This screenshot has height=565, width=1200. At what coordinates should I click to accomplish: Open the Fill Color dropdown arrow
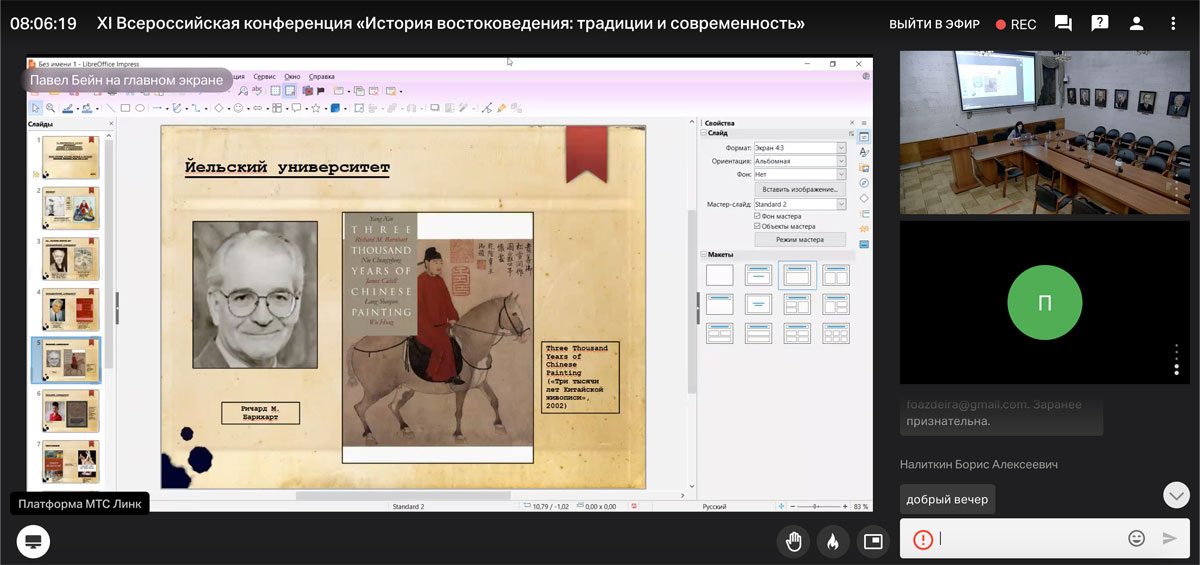point(97,109)
